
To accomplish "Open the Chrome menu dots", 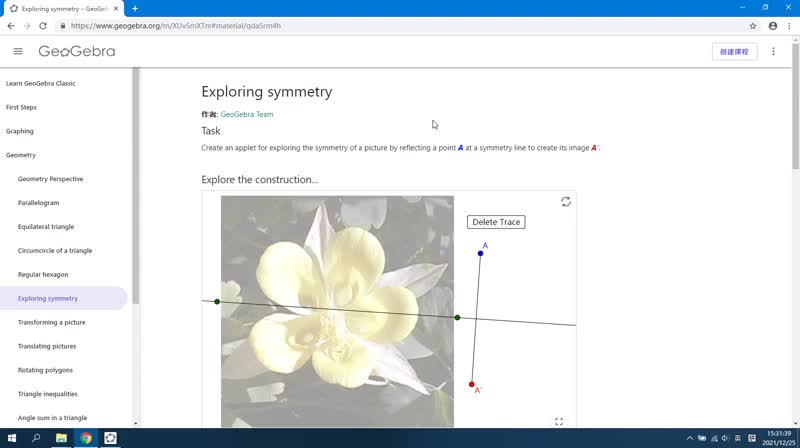I will [x=789, y=26].
